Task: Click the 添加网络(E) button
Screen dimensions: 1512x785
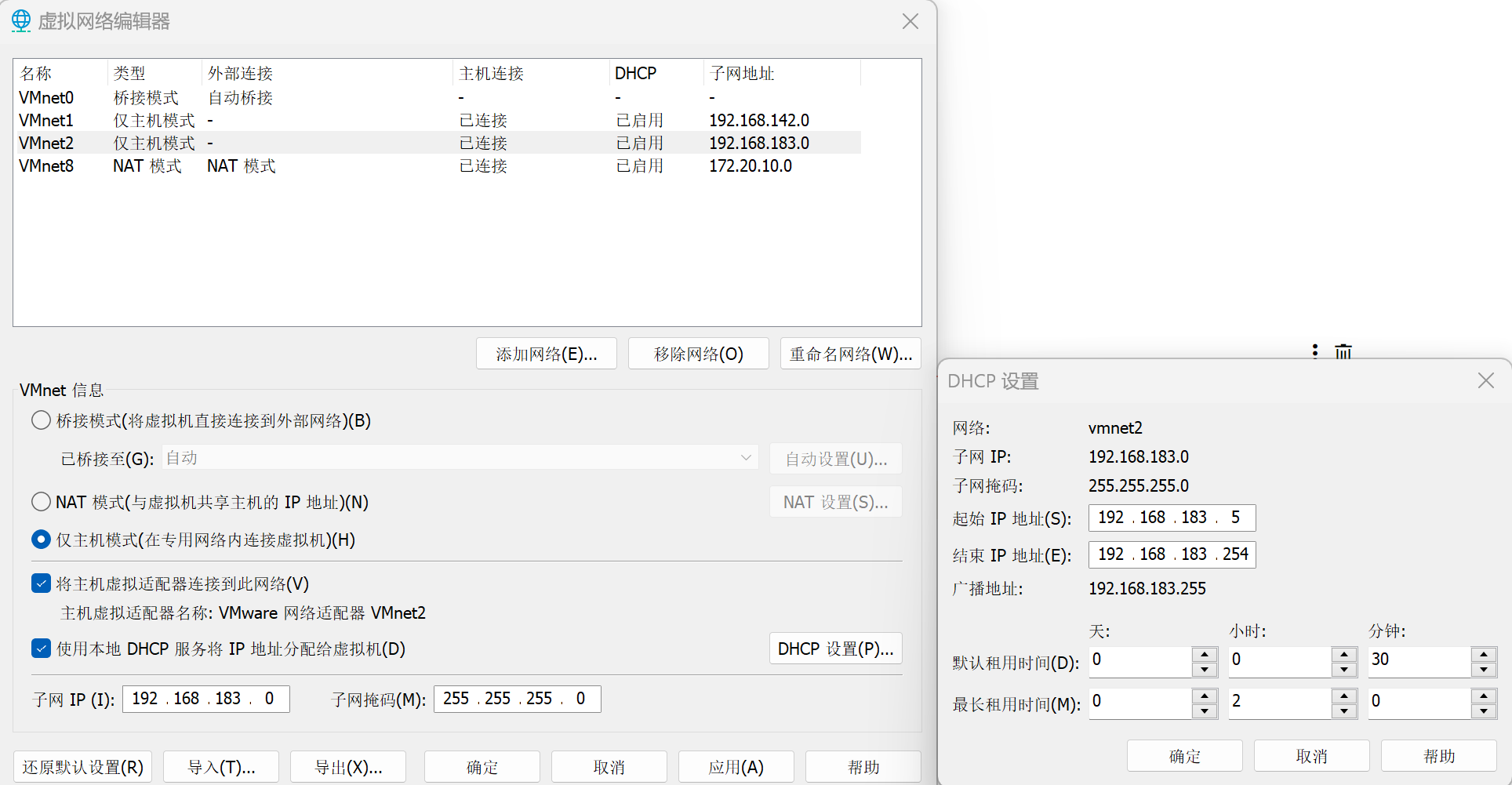Action: pos(546,354)
